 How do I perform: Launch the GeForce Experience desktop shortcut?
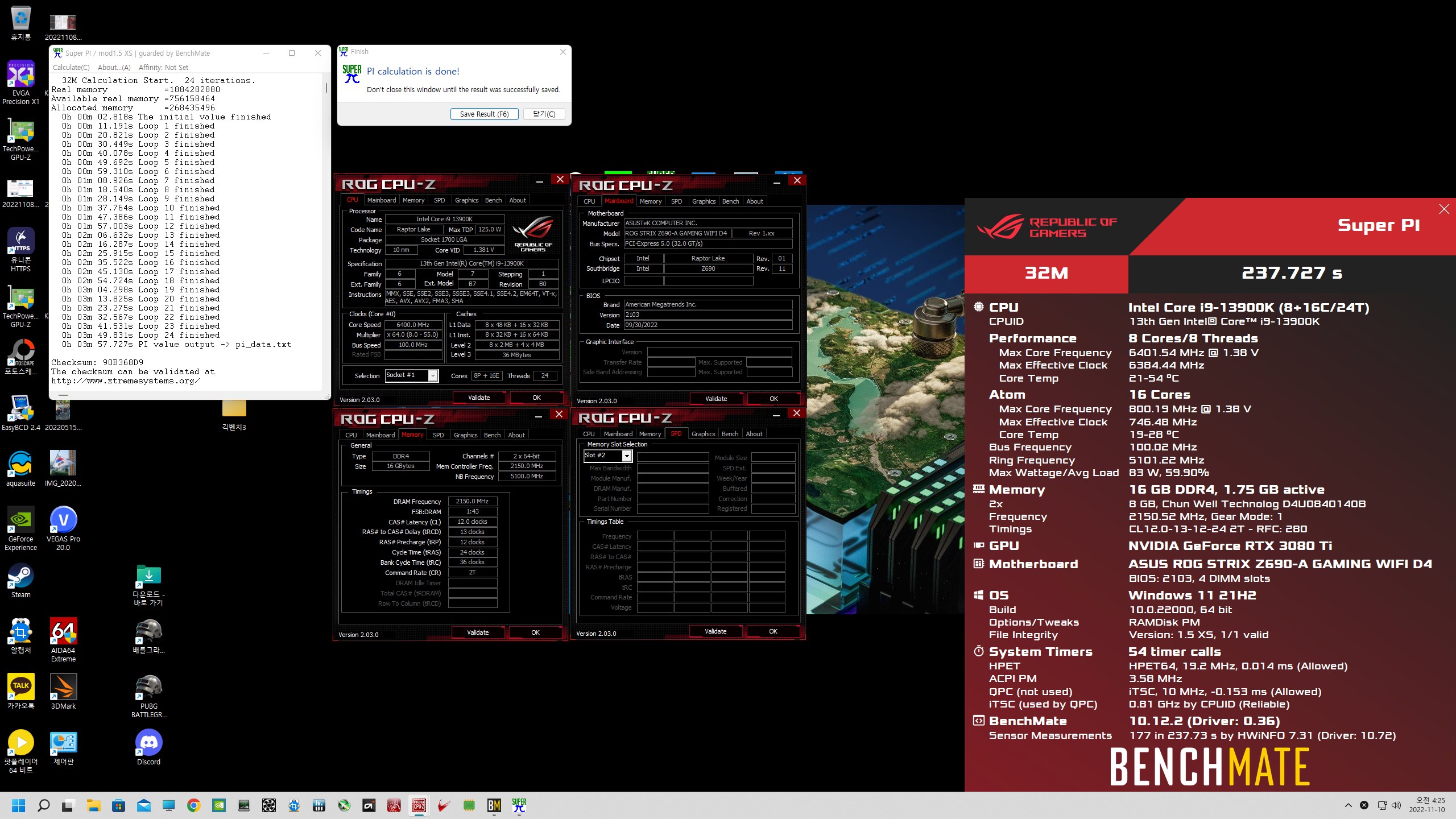(20, 528)
